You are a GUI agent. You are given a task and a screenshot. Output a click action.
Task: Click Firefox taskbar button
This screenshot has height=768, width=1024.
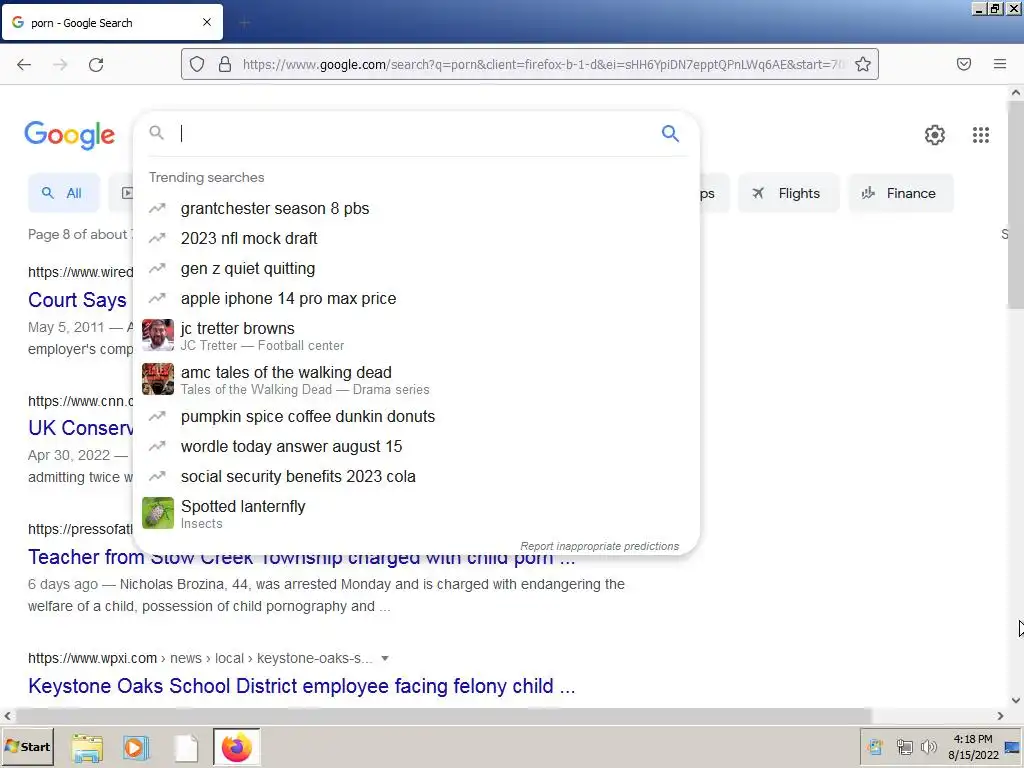[236, 747]
